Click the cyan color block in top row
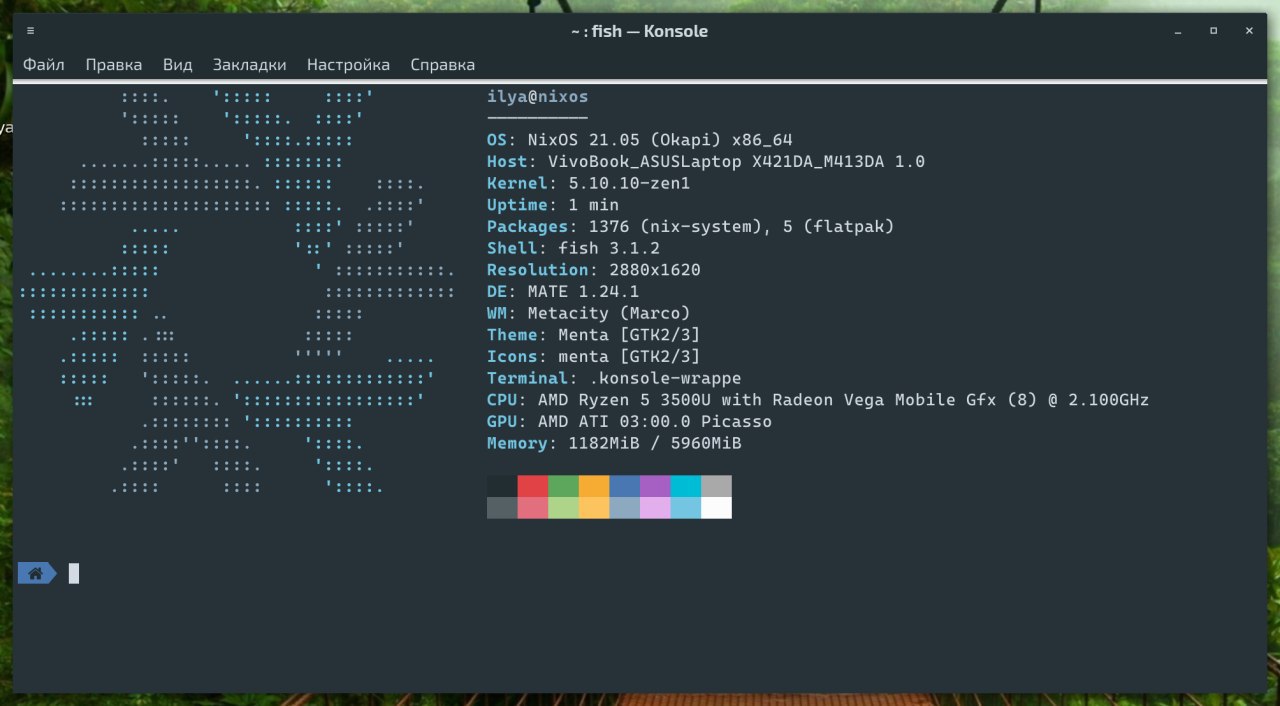Viewport: 1280px width, 706px height. [x=686, y=486]
